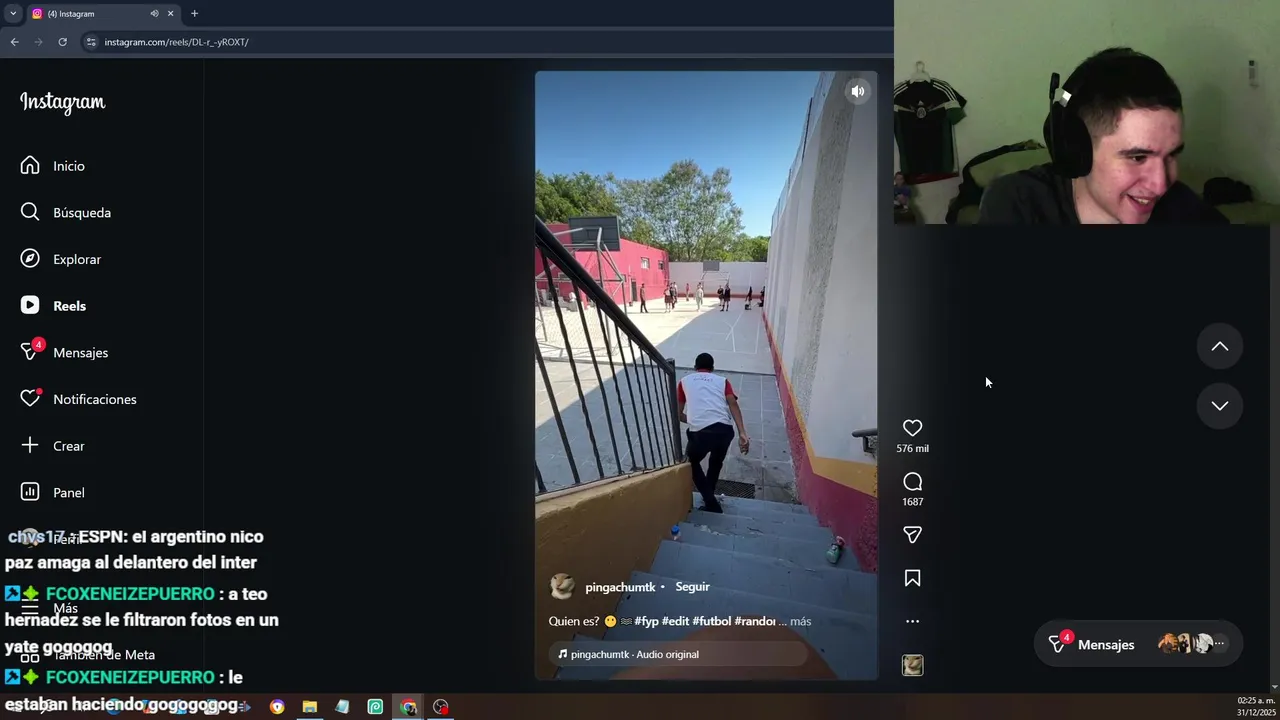The height and width of the screenshot is (720, 1280).
Task: Open site information icon in address bar
Action: point(91,42)
